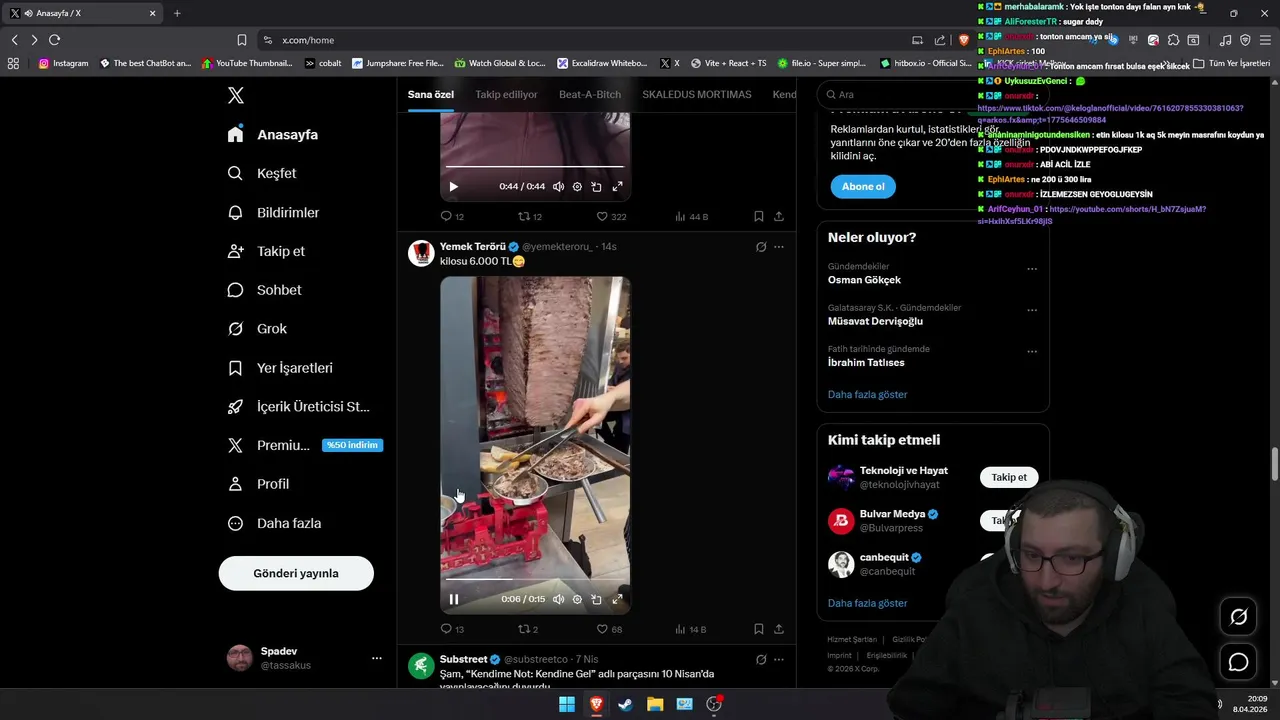The image size is (1280, 720).
Task: Bookmark the upper post with 44 B views
Action: [759, 216]
